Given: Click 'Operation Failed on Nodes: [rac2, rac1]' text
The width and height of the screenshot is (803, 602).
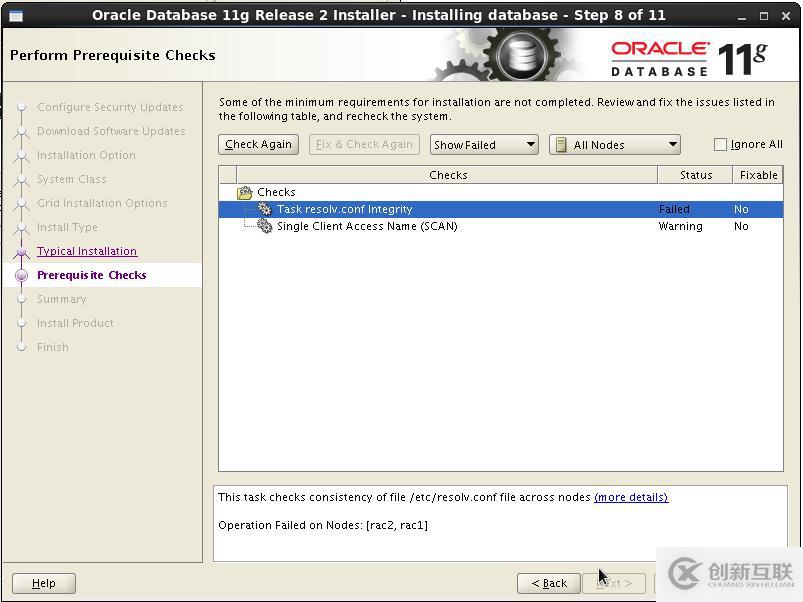Looking at the screenshot, I should pos(323,525).
